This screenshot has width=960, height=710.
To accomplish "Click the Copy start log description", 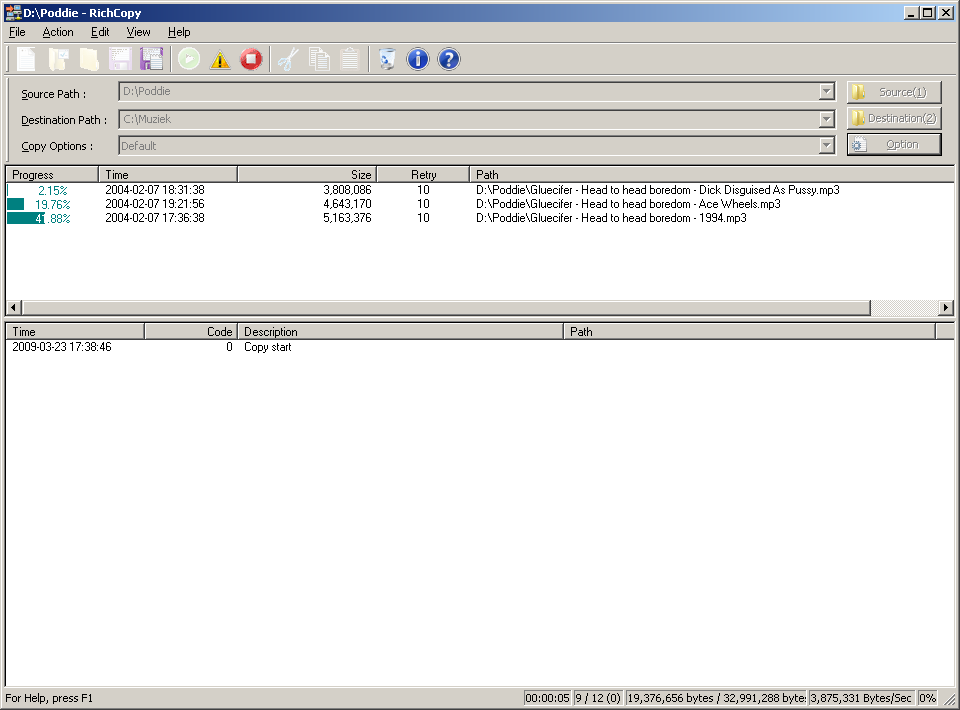I will 268,347.
